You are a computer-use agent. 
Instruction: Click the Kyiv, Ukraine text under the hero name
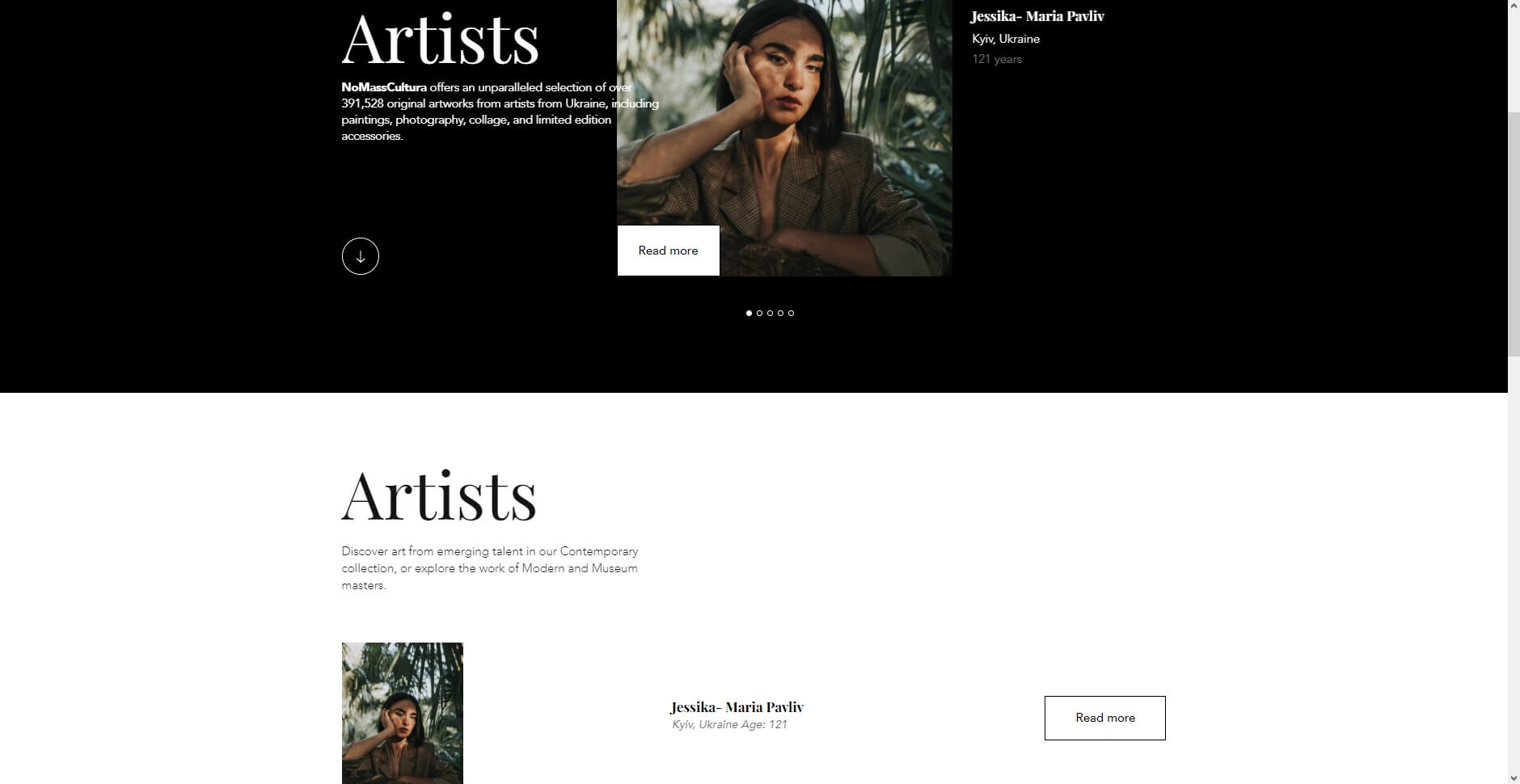1006,39
